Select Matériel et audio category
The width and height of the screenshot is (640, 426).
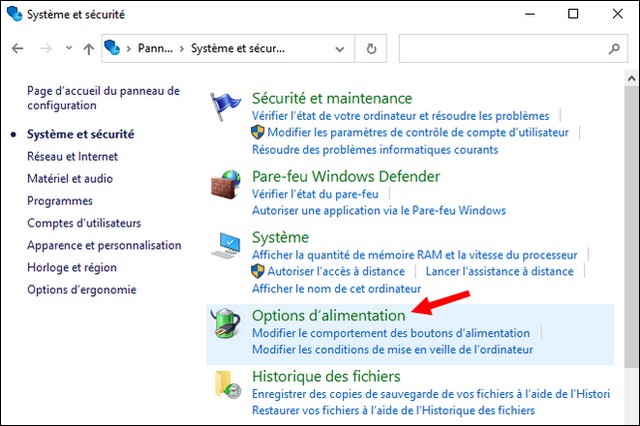pos(70,178)
